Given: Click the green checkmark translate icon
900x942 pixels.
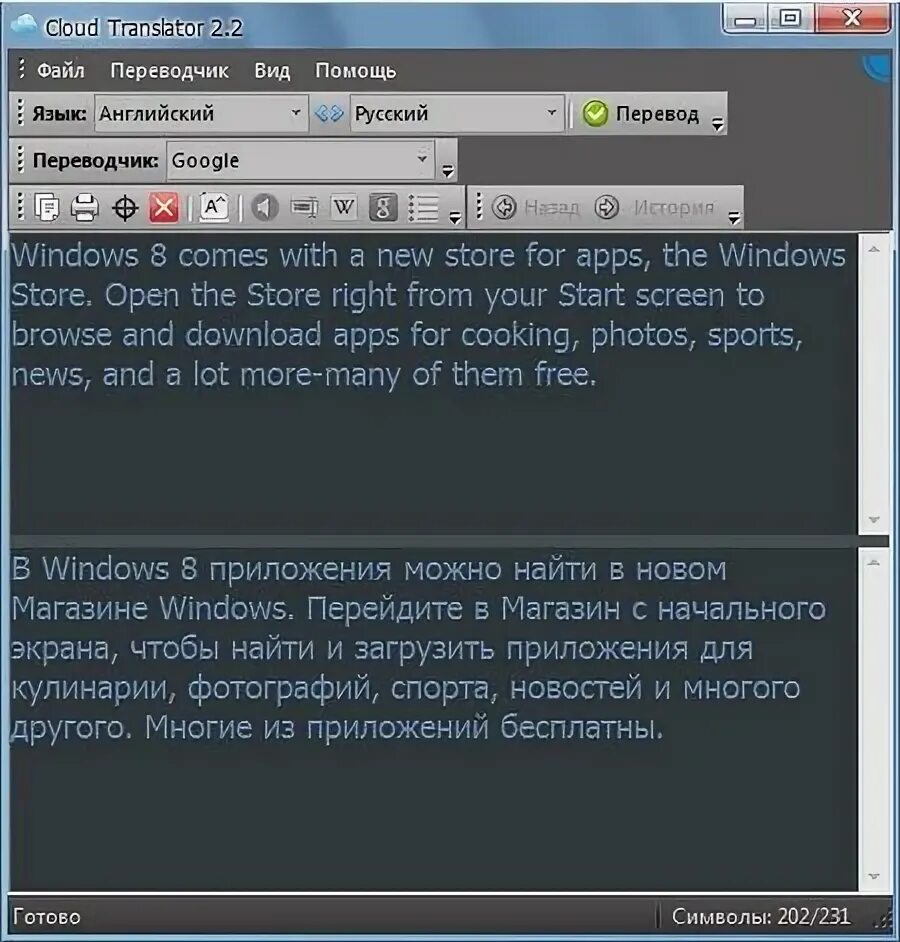Looking at the screenshot, I should (x=595, y=114).
